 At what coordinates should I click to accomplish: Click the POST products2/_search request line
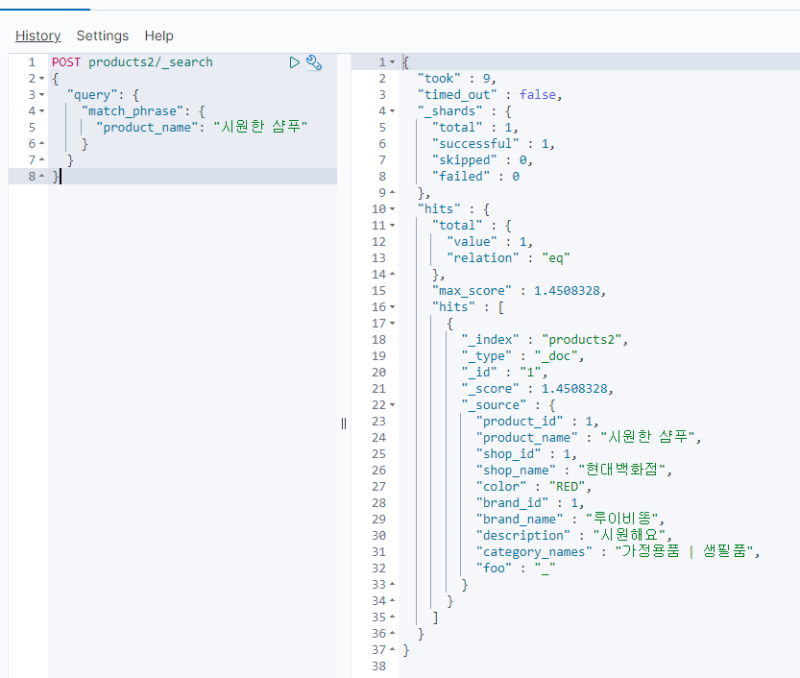[x=132, y=62]
